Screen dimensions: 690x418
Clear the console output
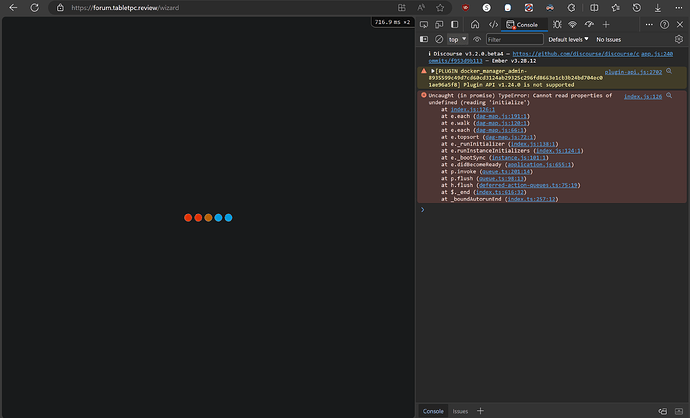pyautogui.click(x=439, y=39)
